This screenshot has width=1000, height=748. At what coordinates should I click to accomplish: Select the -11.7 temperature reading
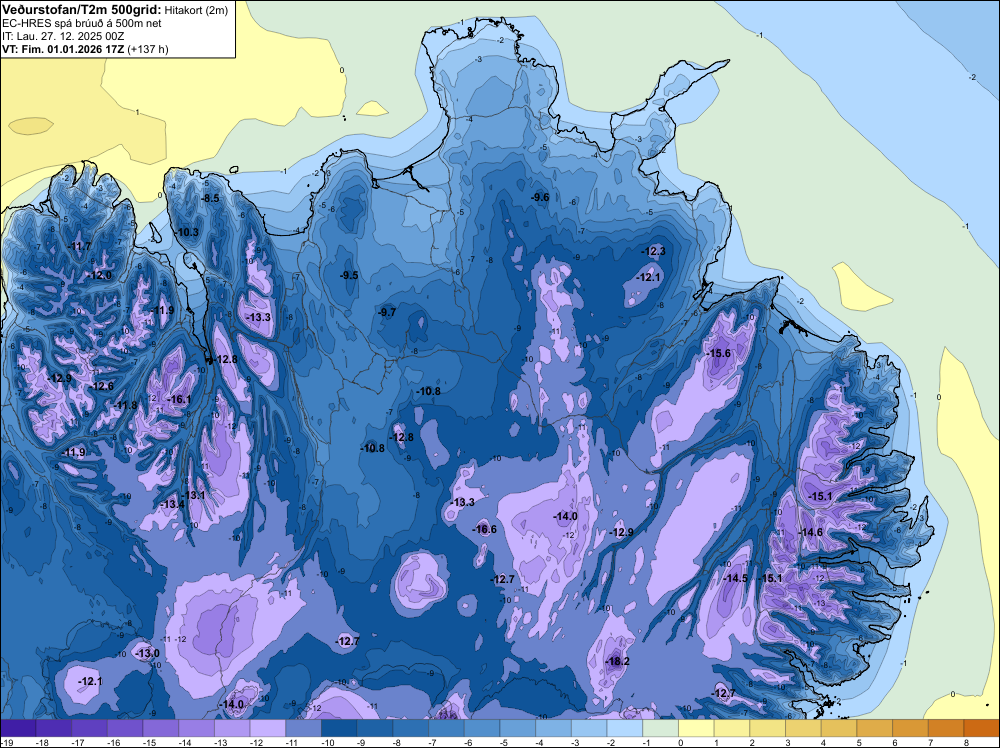pos(80,246)
